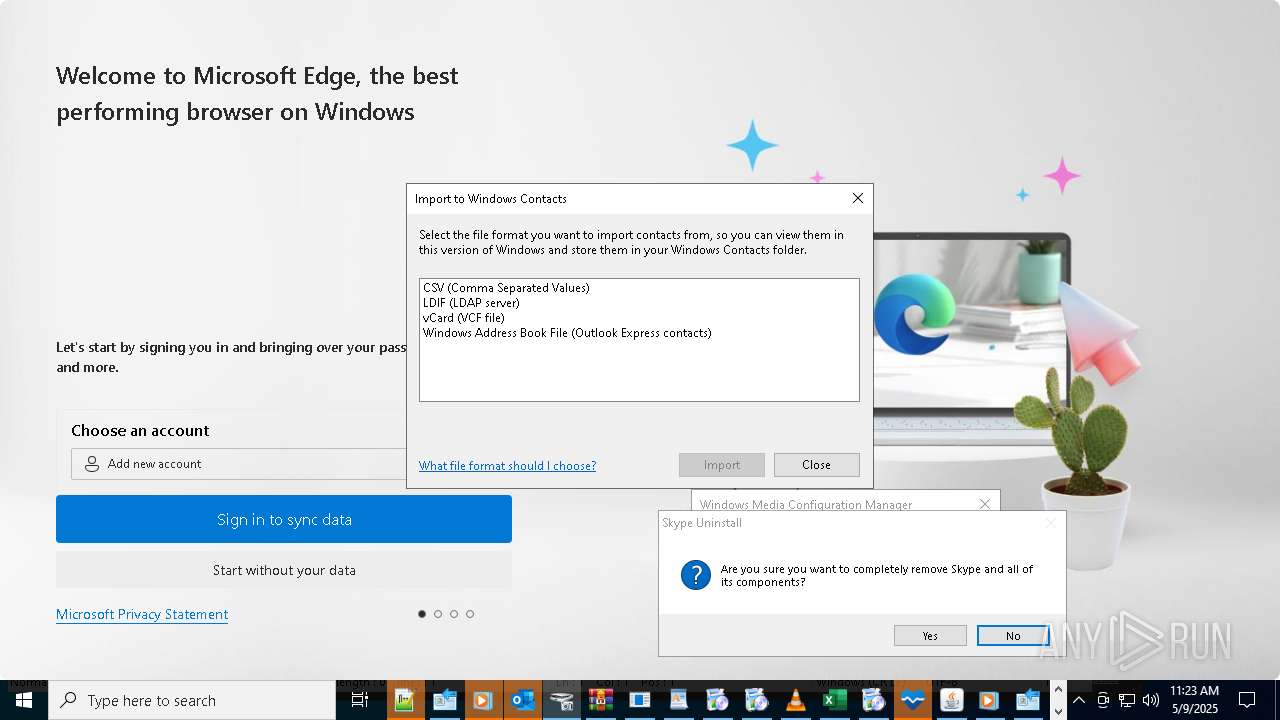Open the notification center icon
This screenshot has height=720, width=1280.
pyautogui.click(x=1247, y=700)
